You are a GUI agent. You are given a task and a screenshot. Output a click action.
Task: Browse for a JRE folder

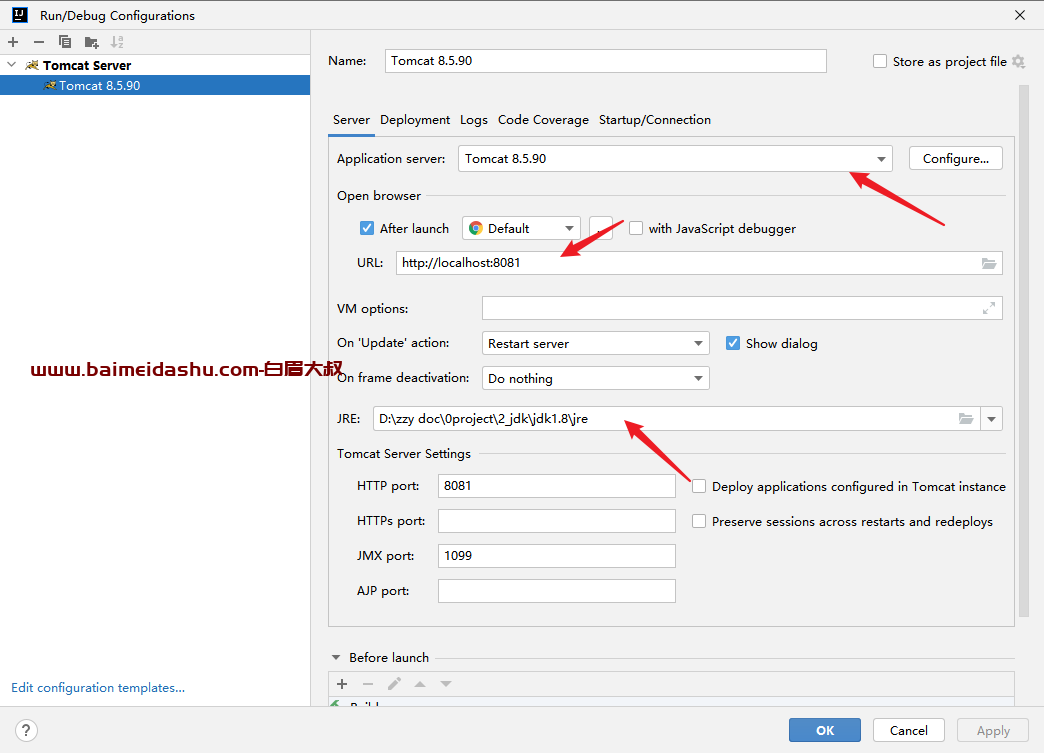click(x=965, y=419)
